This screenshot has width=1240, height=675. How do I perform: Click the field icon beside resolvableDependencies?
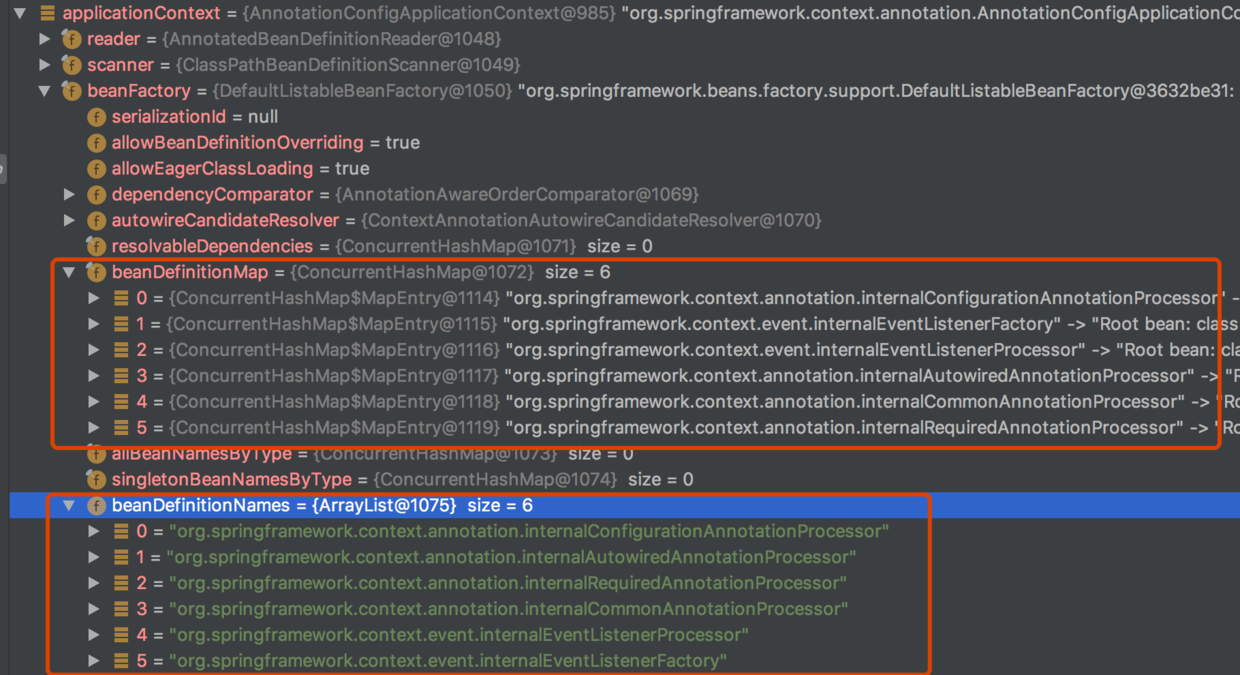coord(96,246)
